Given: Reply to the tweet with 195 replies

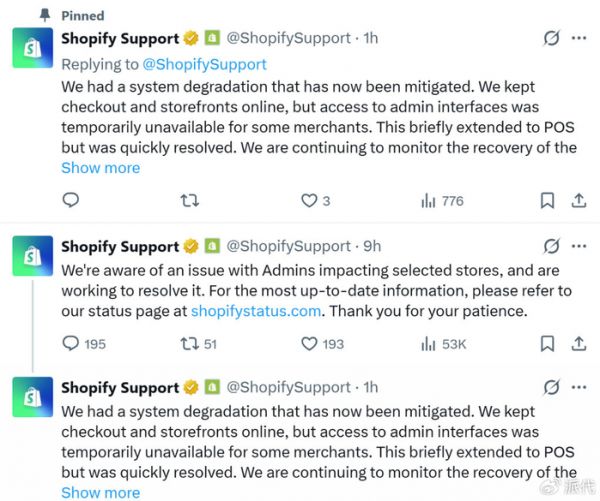Looking at the screenshot, I should point(71,343).
